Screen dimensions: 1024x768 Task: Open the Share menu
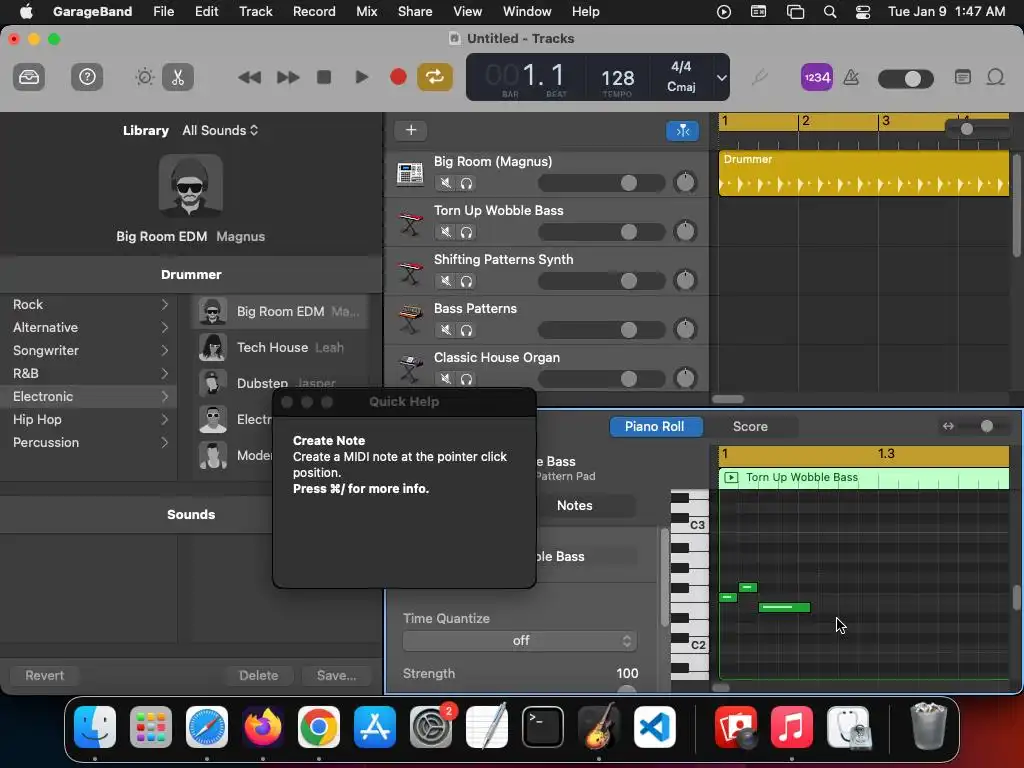click(x=415, y=12)
